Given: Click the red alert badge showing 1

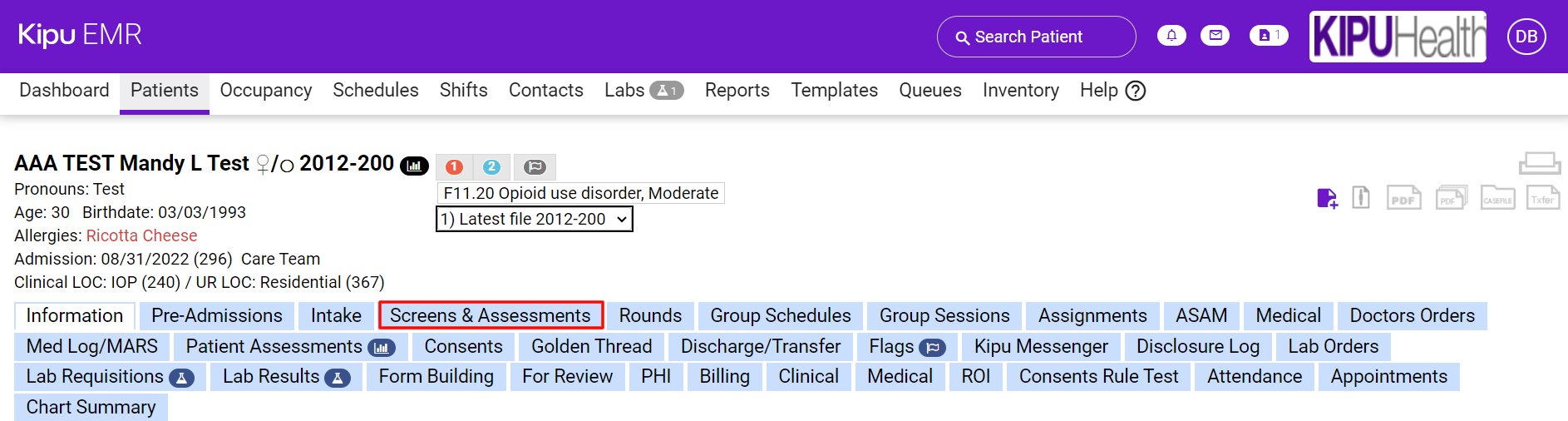Looking at the screenshot, I should 454,167.
